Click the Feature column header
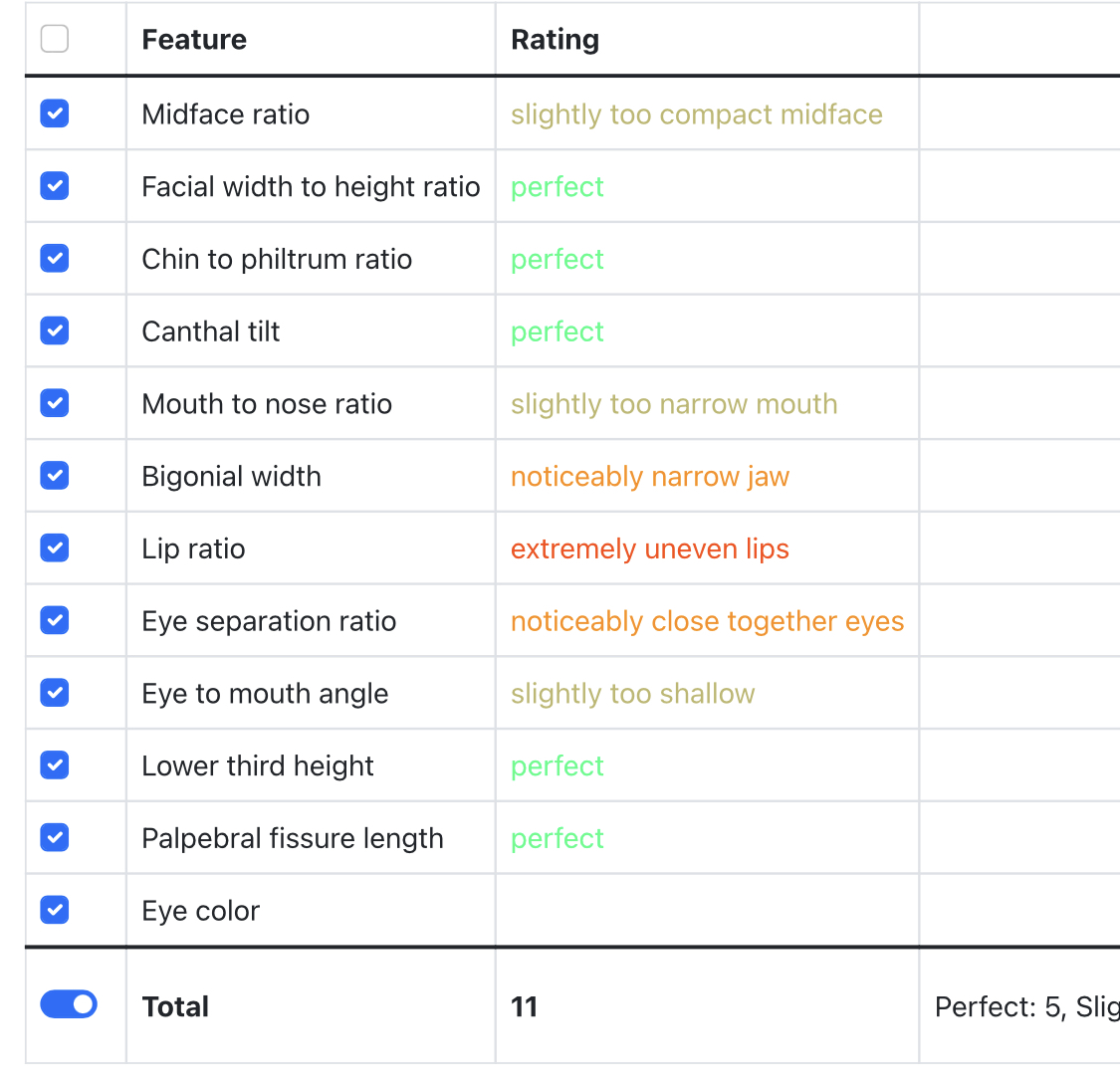The image size is (1120, 1089). [194, 40]
